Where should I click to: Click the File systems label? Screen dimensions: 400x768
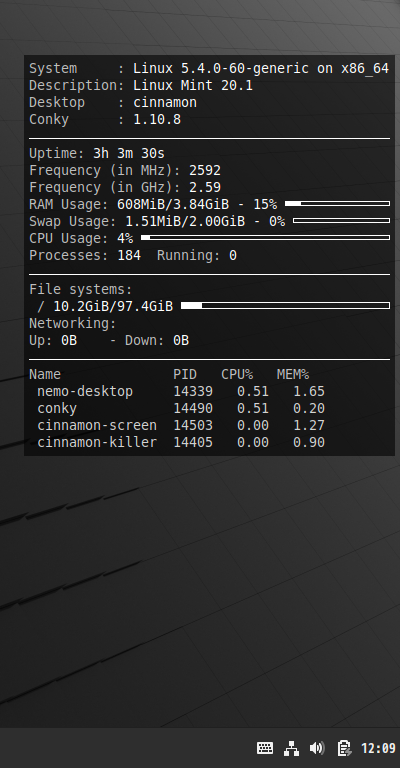tap(81, 289)
